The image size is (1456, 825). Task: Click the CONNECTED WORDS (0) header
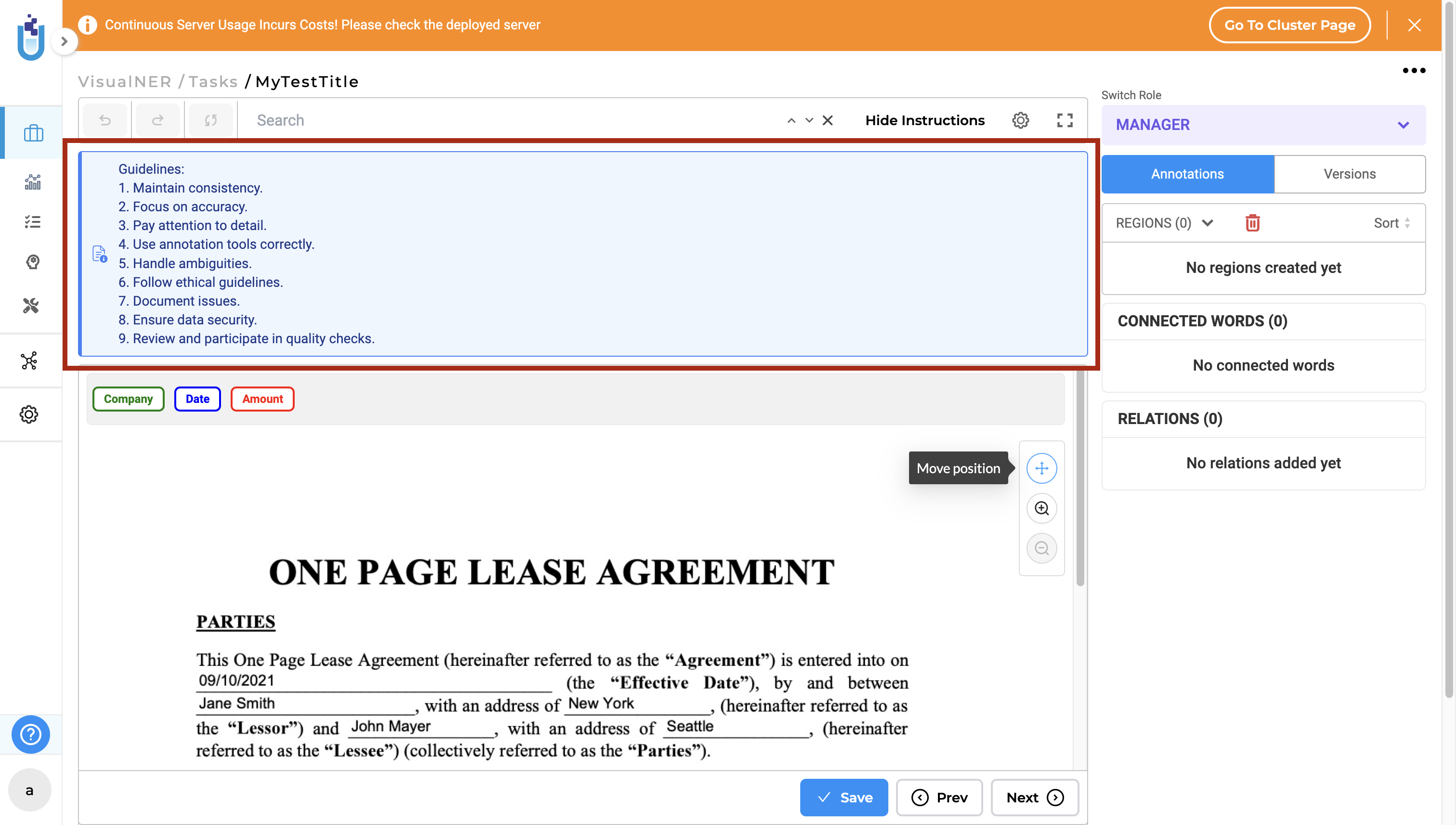(x=1202, y=321)
